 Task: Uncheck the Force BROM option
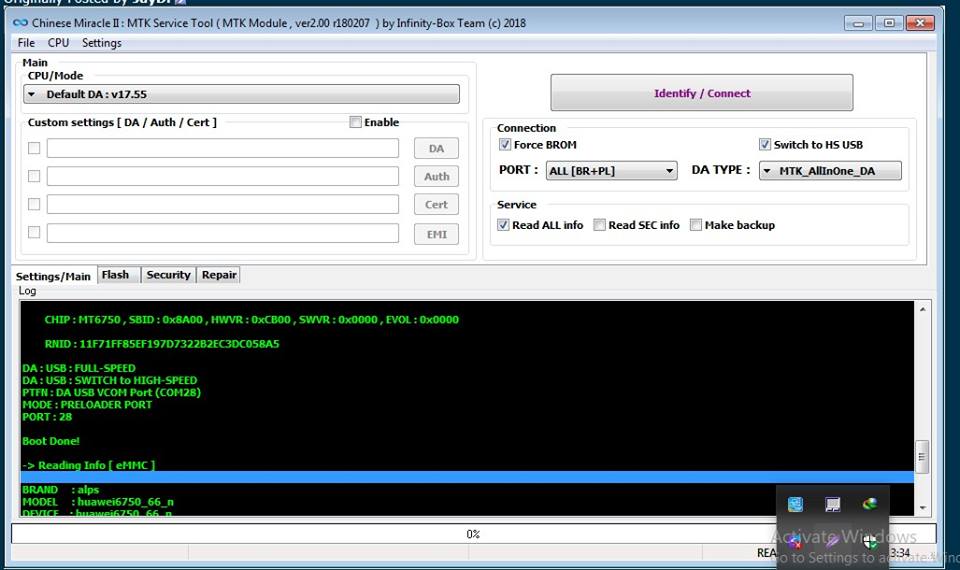click(x=505, y=144)
